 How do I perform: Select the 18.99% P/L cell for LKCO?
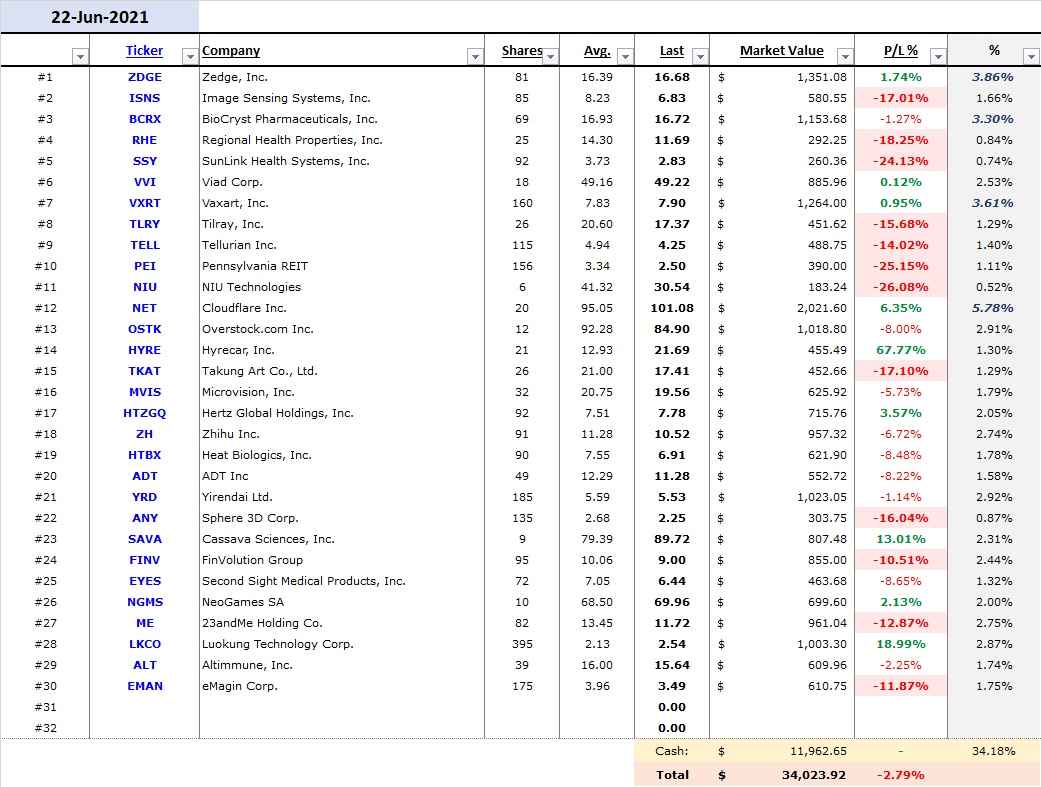tap(901, 644)
